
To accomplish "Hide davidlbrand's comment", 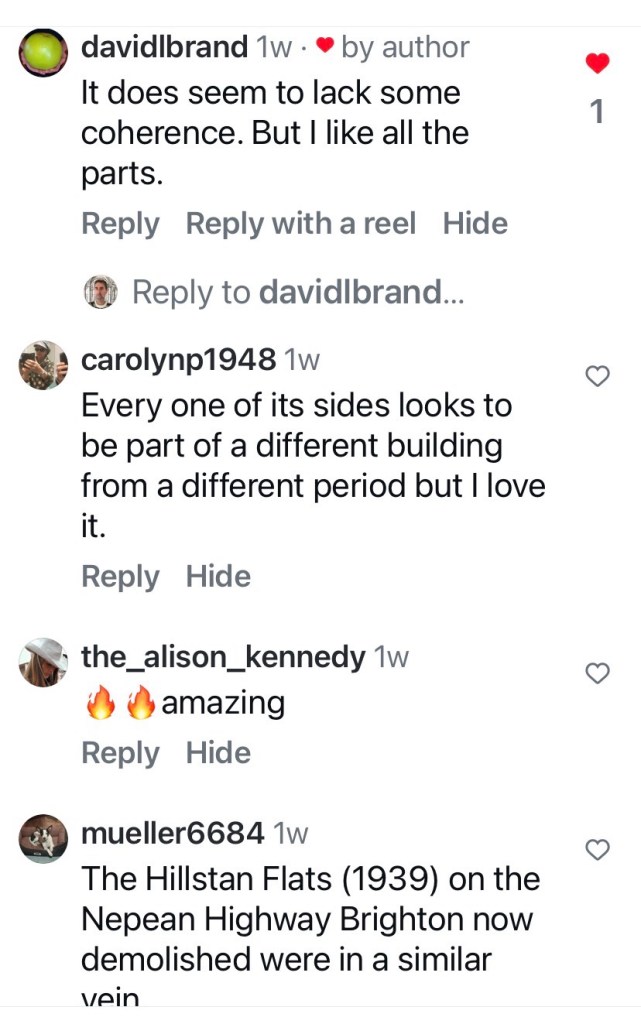I will click(475, 224).
